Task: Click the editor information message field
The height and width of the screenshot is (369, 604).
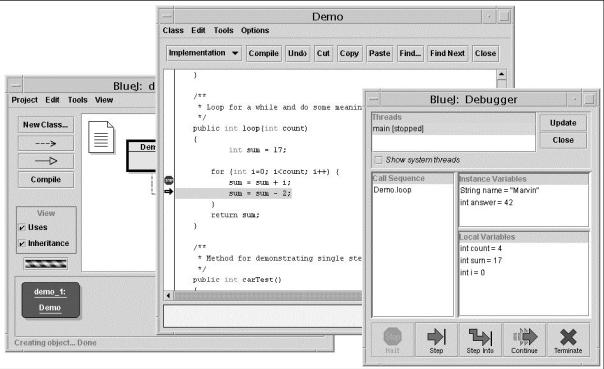Action: 263,316
